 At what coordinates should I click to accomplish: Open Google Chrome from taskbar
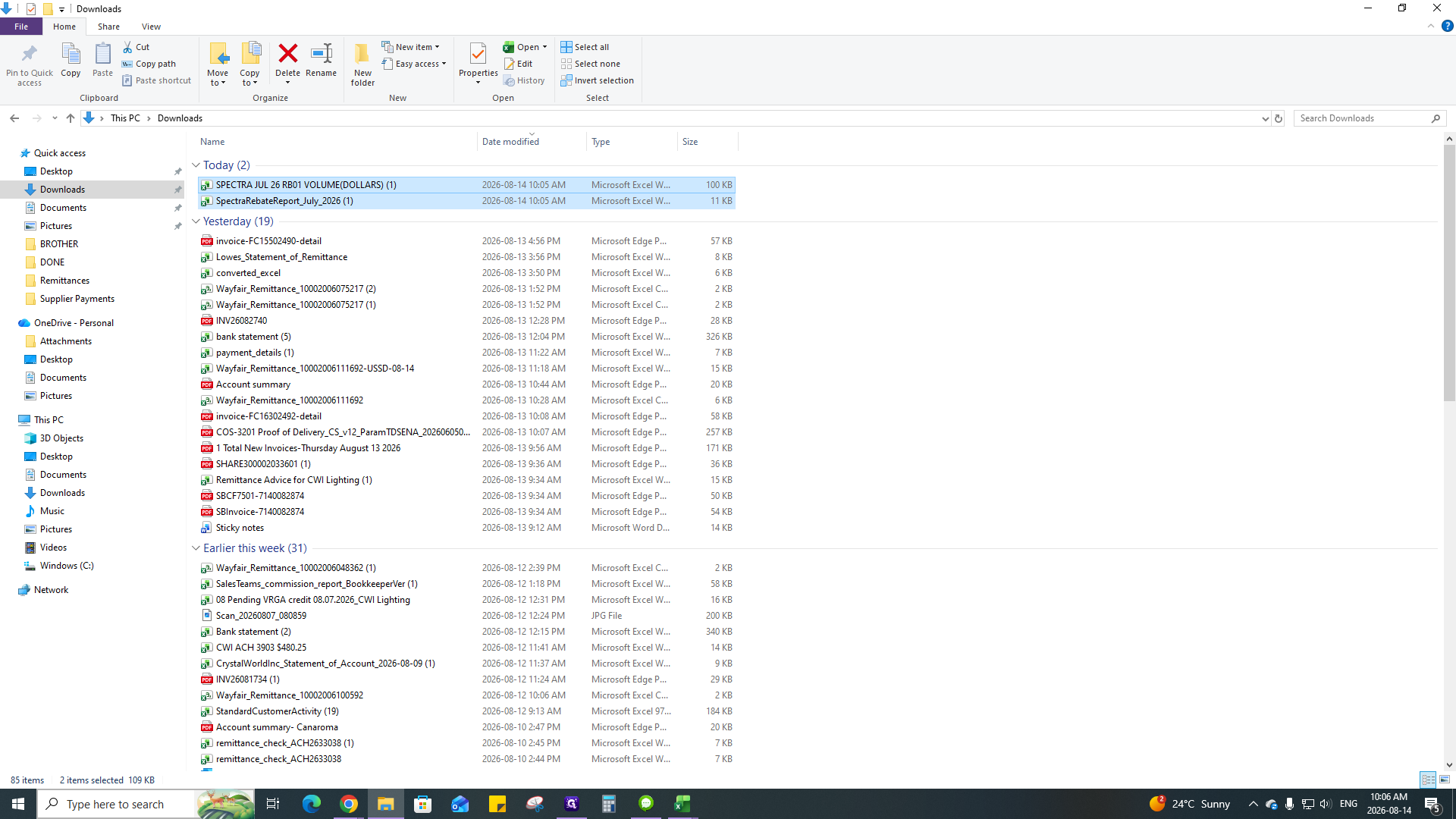(x=349, y=804)
